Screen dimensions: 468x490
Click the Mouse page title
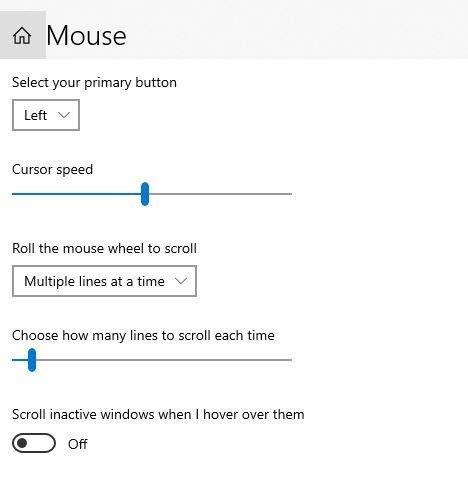[x=86, y=35]
